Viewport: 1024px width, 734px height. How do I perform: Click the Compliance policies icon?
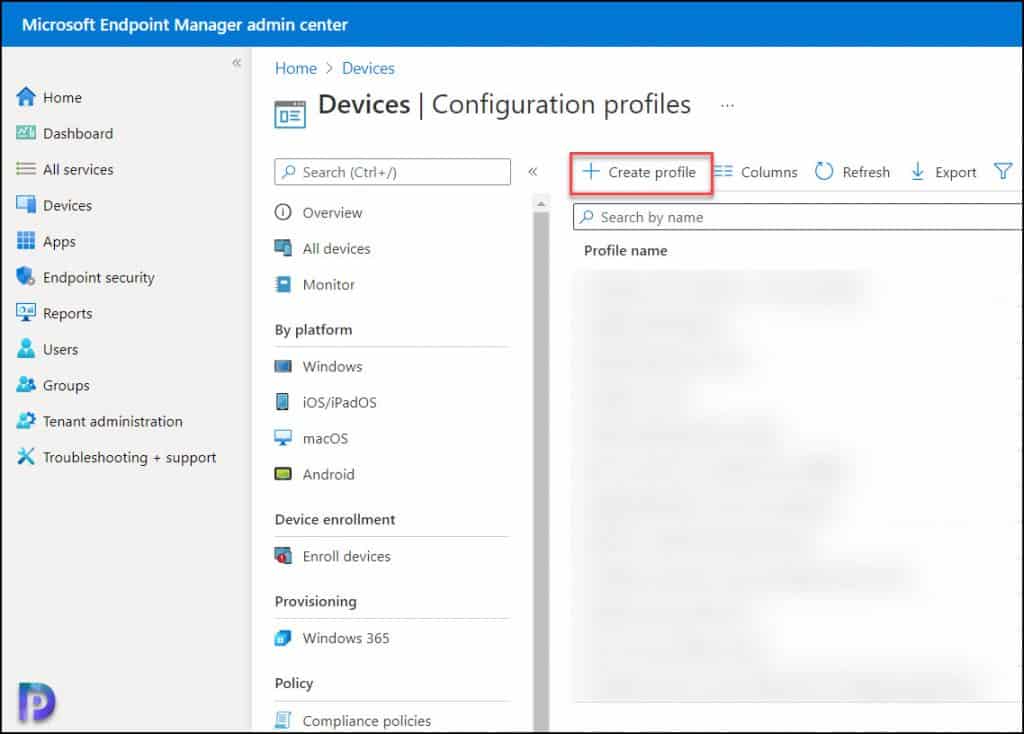click(283, 720)
